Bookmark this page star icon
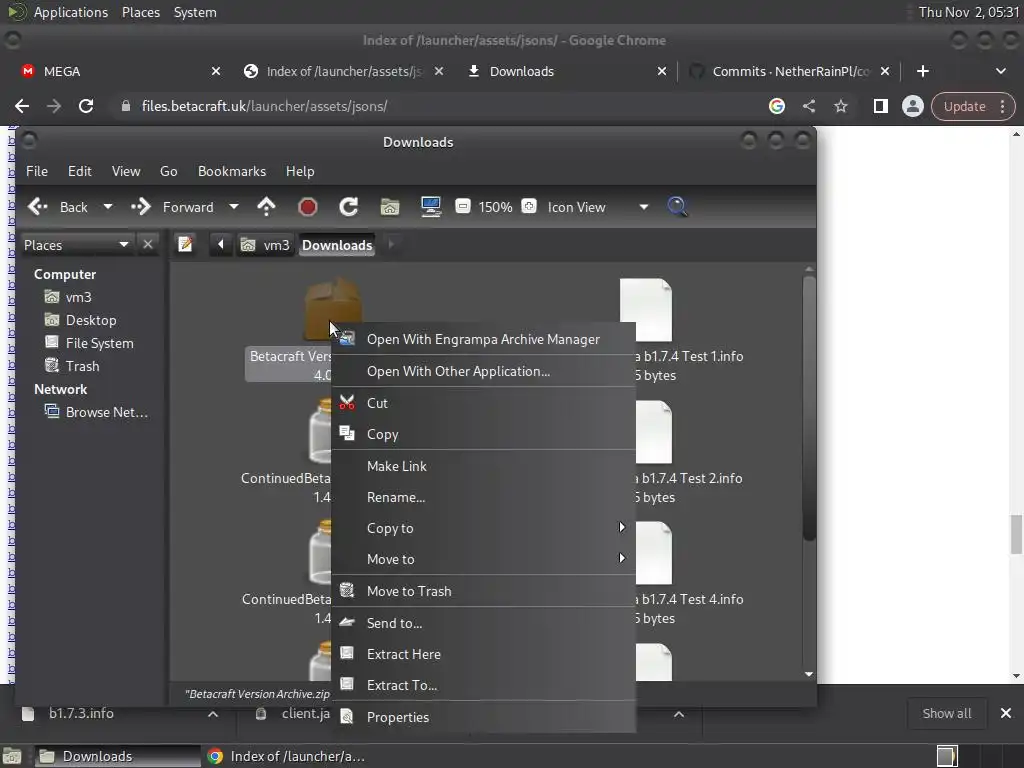 pyautogui.click(x=840, y=106)
